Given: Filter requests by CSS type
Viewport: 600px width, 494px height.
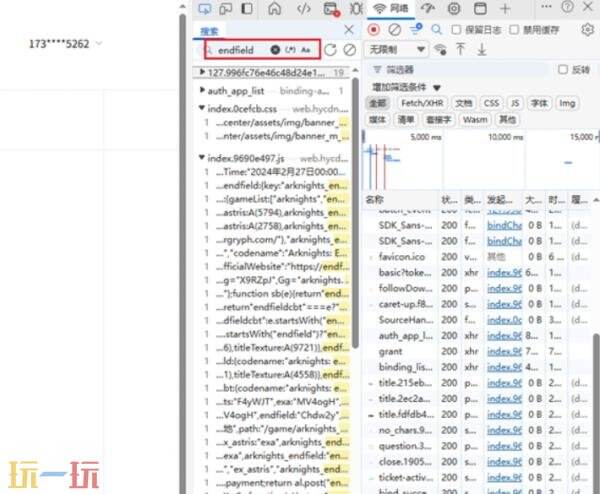Looking at the screenshot, I should 491,103.
